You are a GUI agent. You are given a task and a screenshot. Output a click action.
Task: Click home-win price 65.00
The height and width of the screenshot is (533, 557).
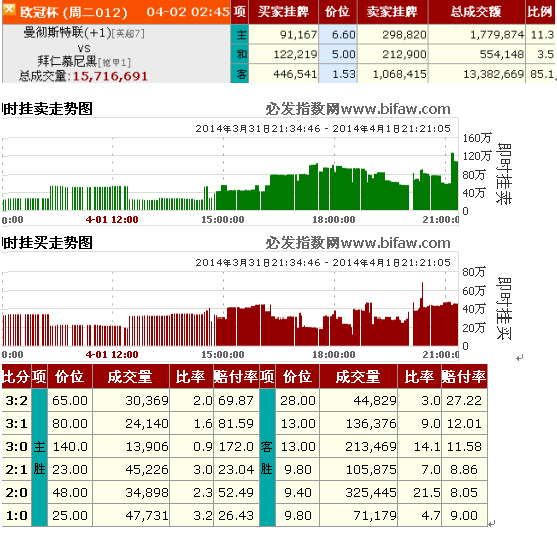pos(70,401)
